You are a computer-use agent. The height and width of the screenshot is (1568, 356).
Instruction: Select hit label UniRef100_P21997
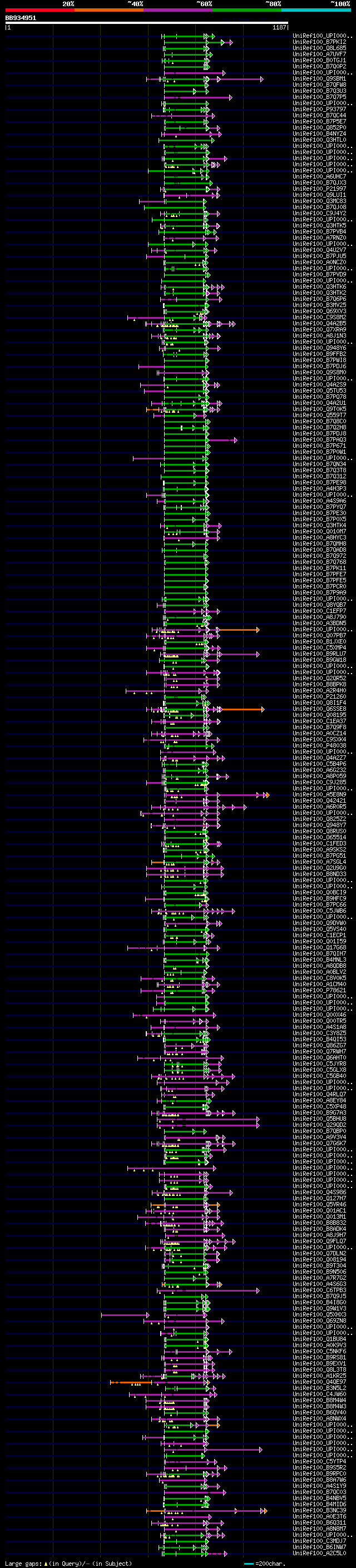319,189
